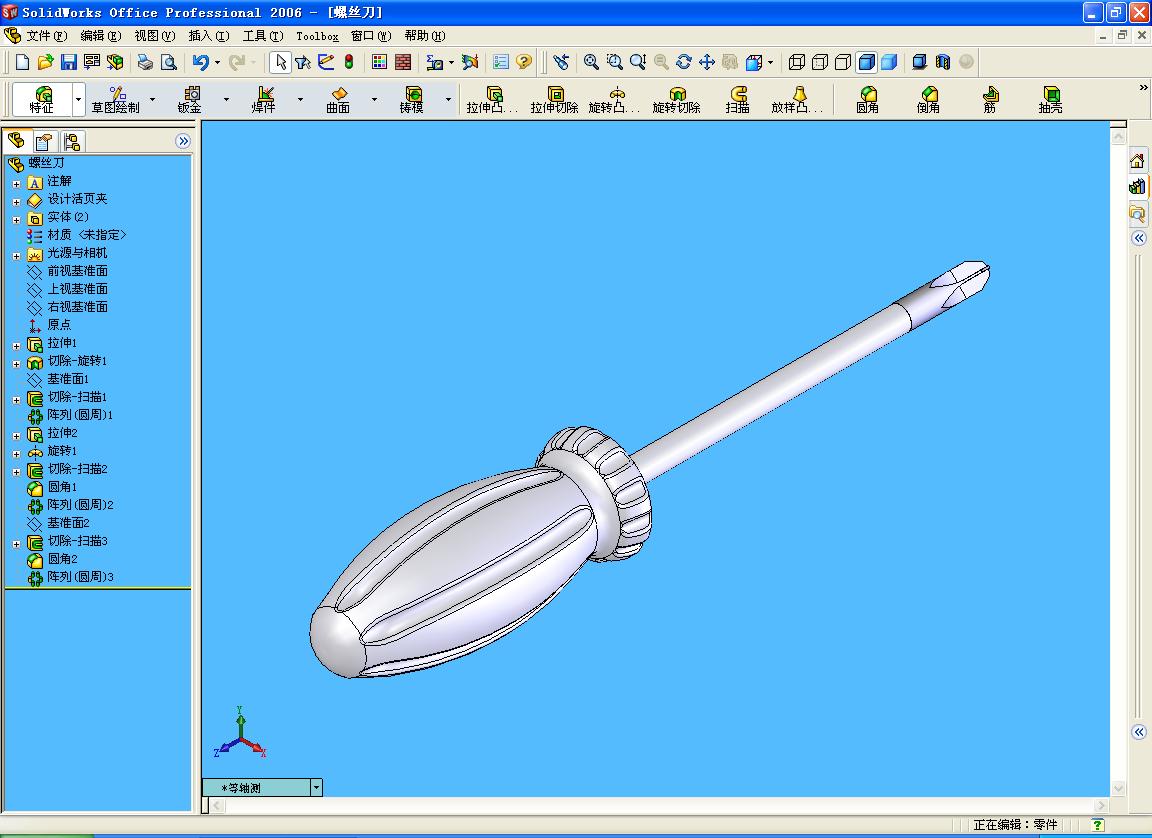Switch to the ConfigurationManager tab

[71, 141]
